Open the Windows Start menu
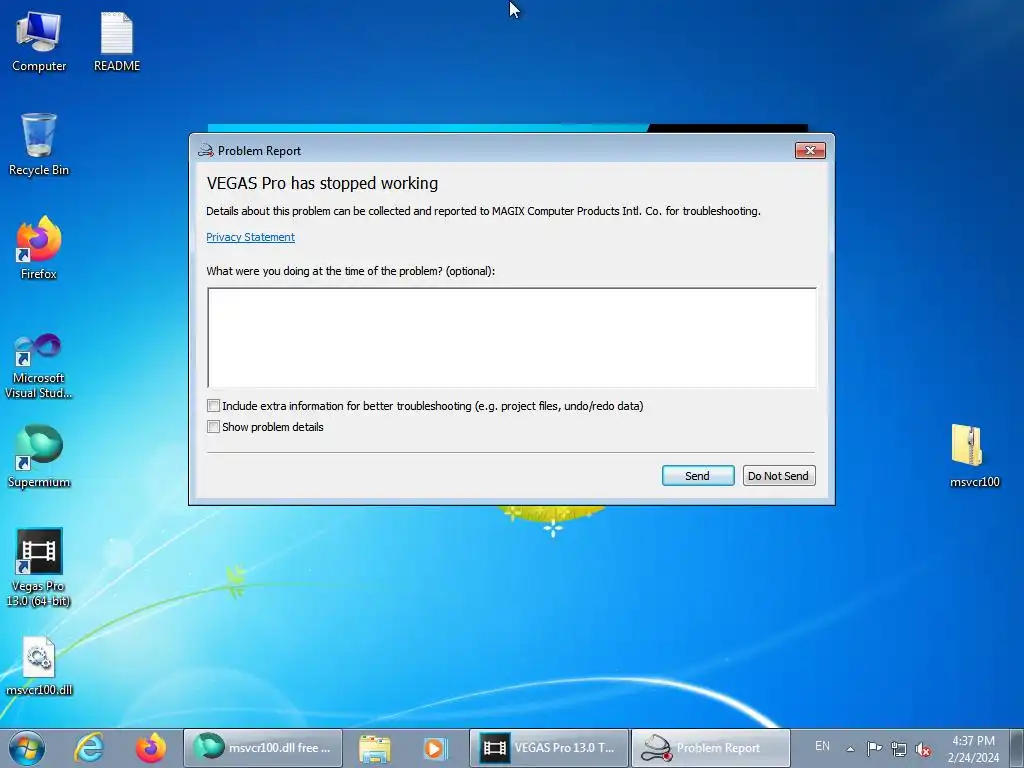This screenshot has width=1024, height=768. [x=27, y=748]
